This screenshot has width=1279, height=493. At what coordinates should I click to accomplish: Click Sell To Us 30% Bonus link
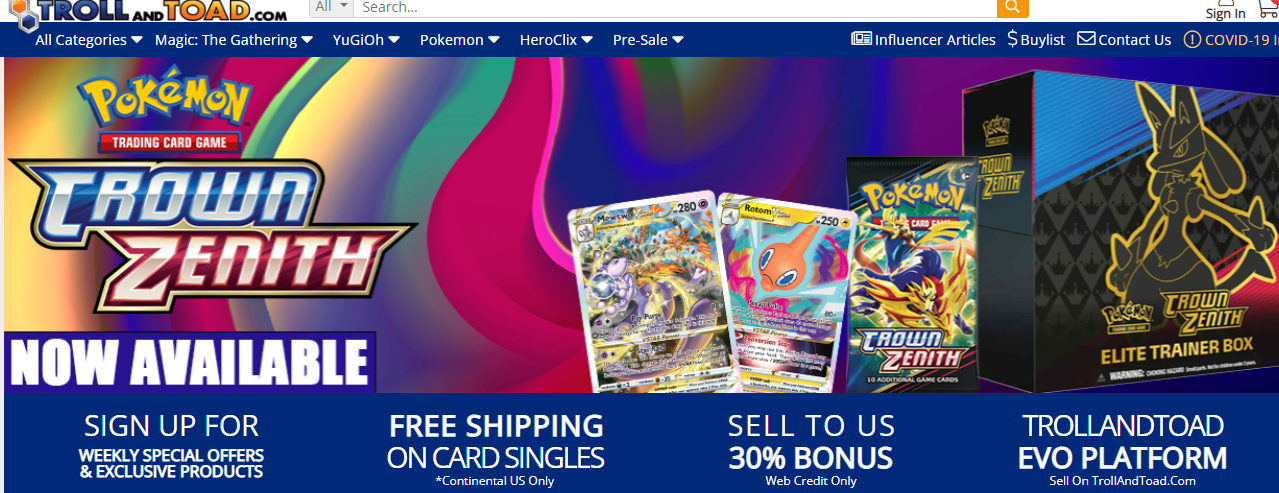tap(811, 449)
